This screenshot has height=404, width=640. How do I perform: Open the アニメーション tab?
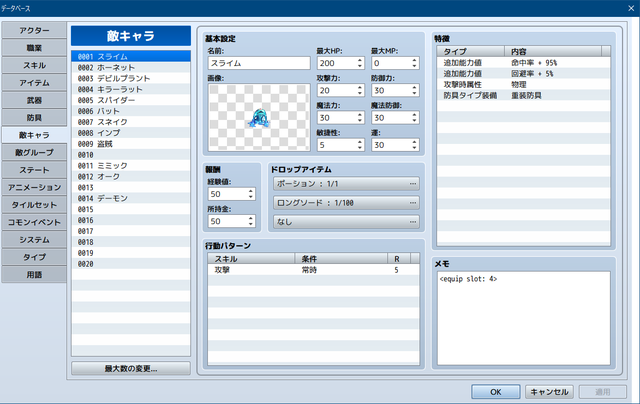34,188
